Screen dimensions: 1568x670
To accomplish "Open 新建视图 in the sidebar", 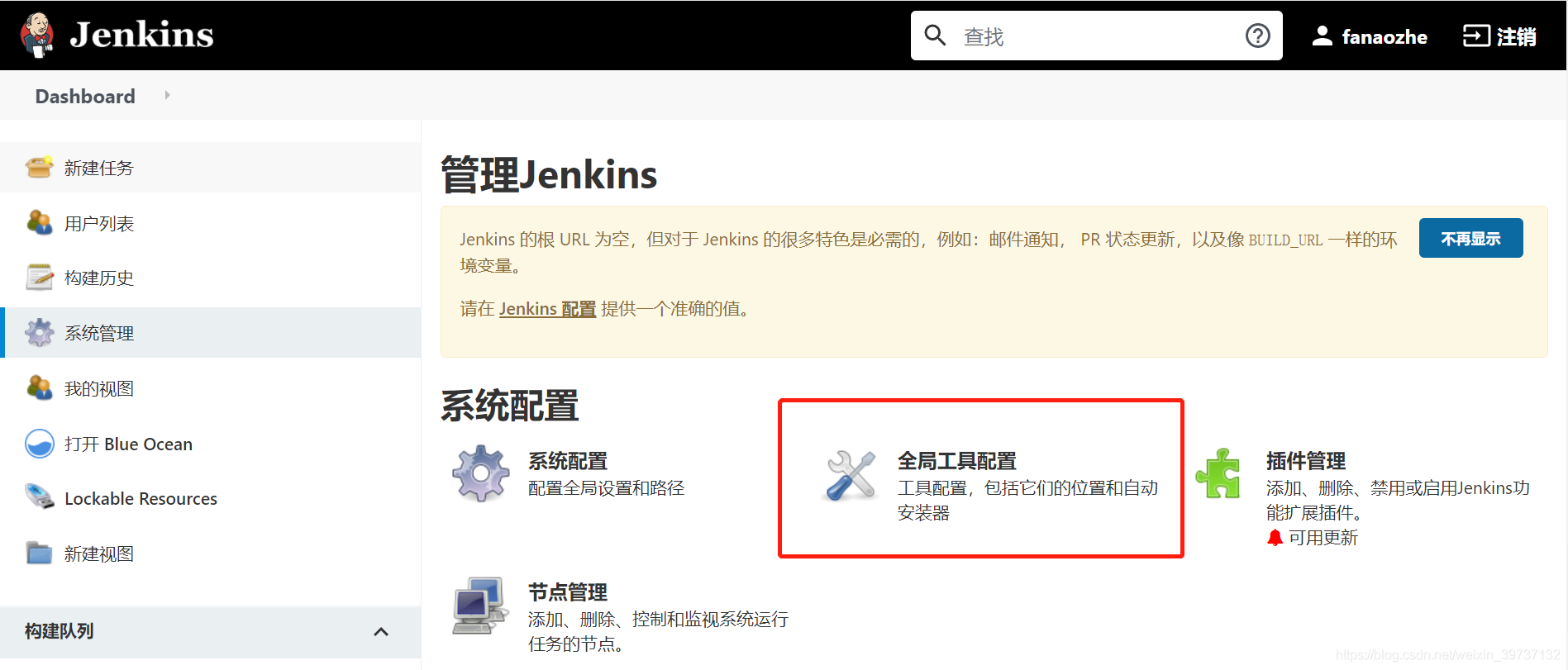I will (x=99, y=554).
